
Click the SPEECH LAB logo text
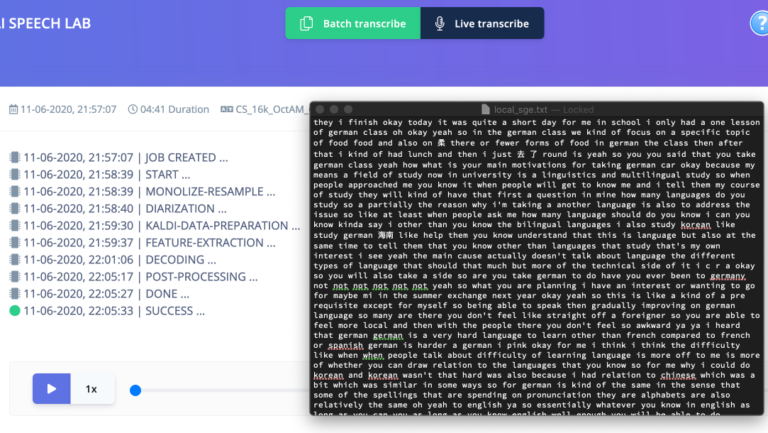(45, 24)
